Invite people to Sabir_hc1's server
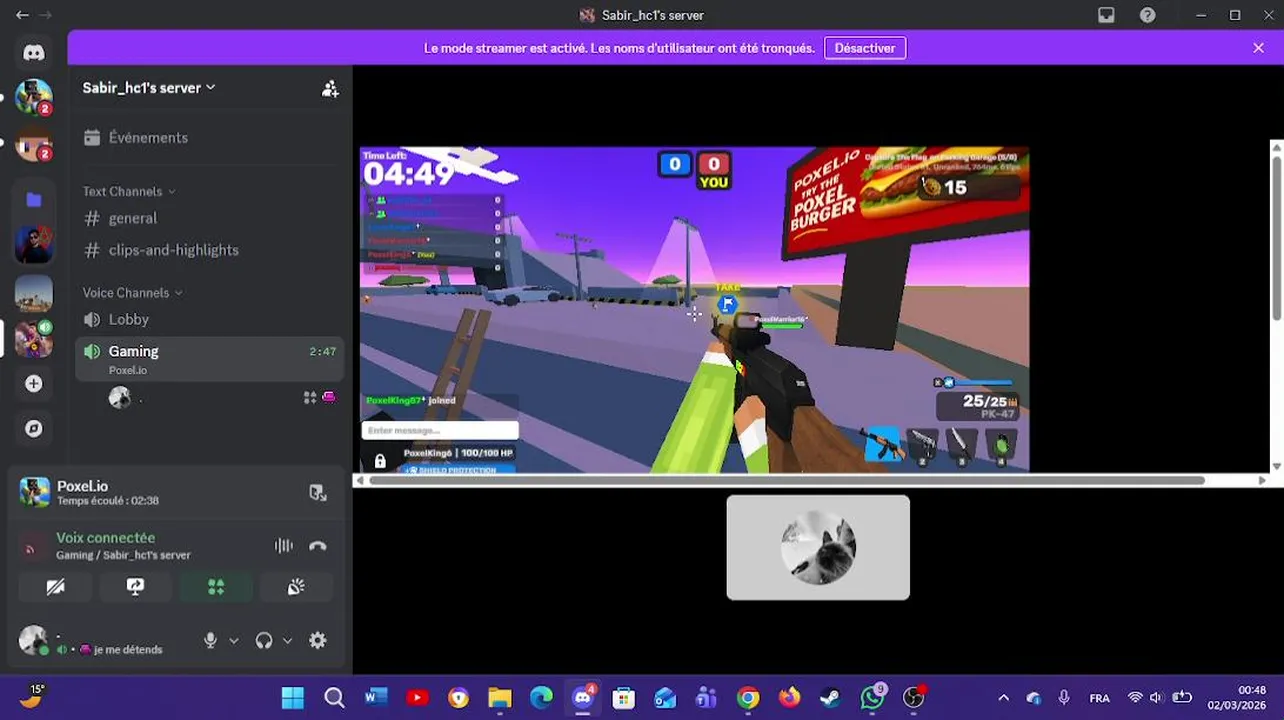 coord(330,88)
